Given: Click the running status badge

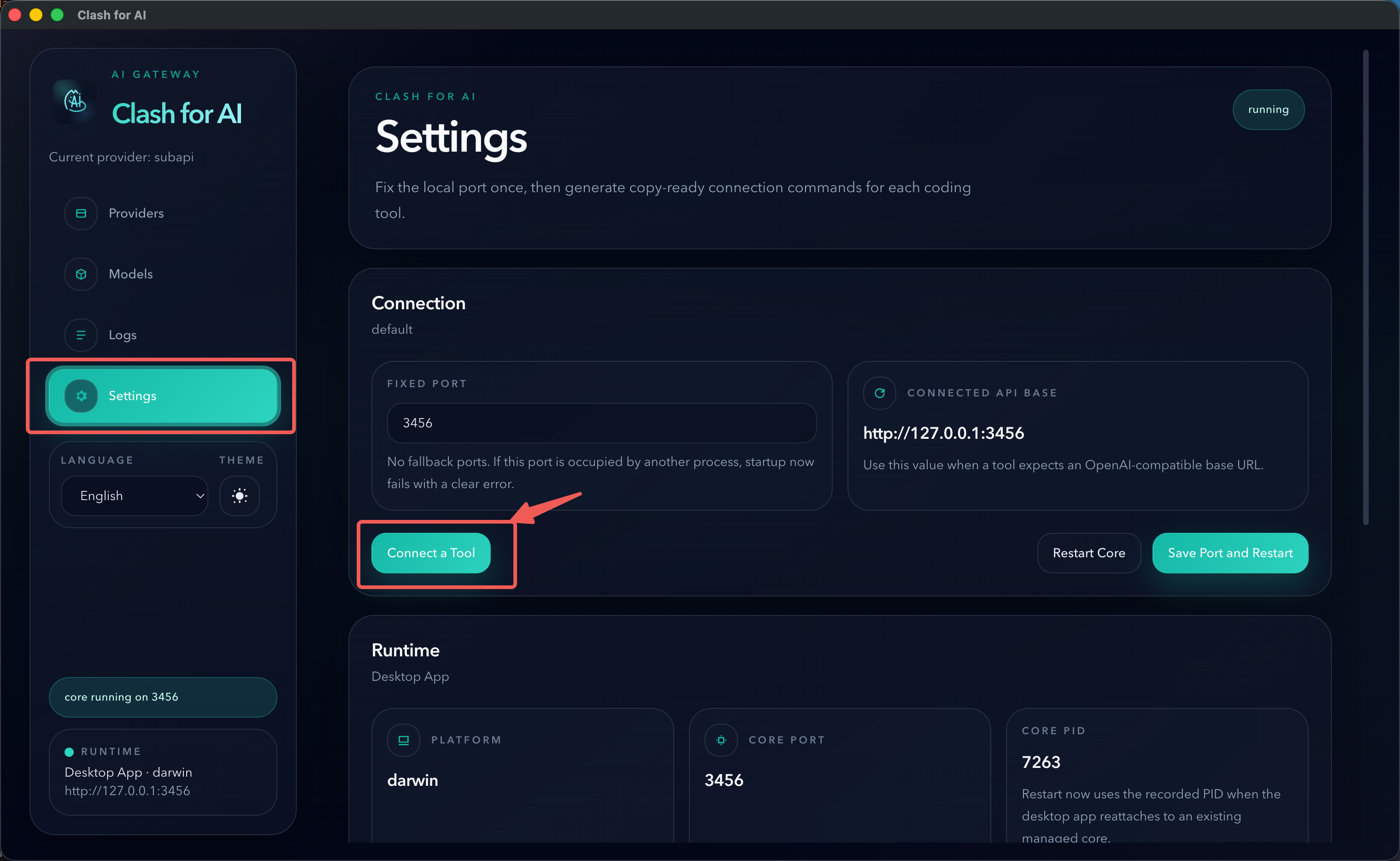Looking at the screenshot, I should 1268,109.
